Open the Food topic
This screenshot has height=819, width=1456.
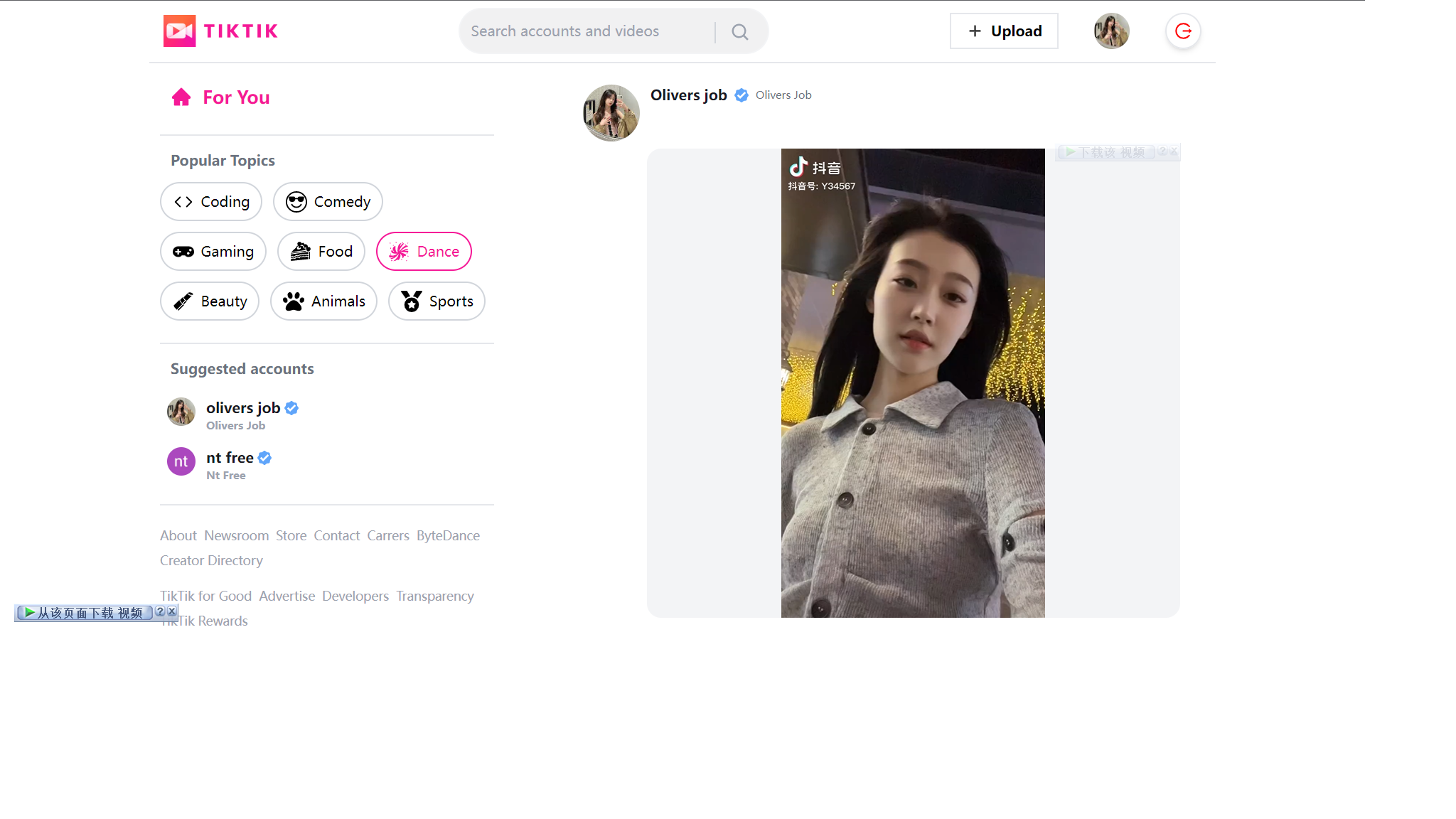click(x=321, y=251)
